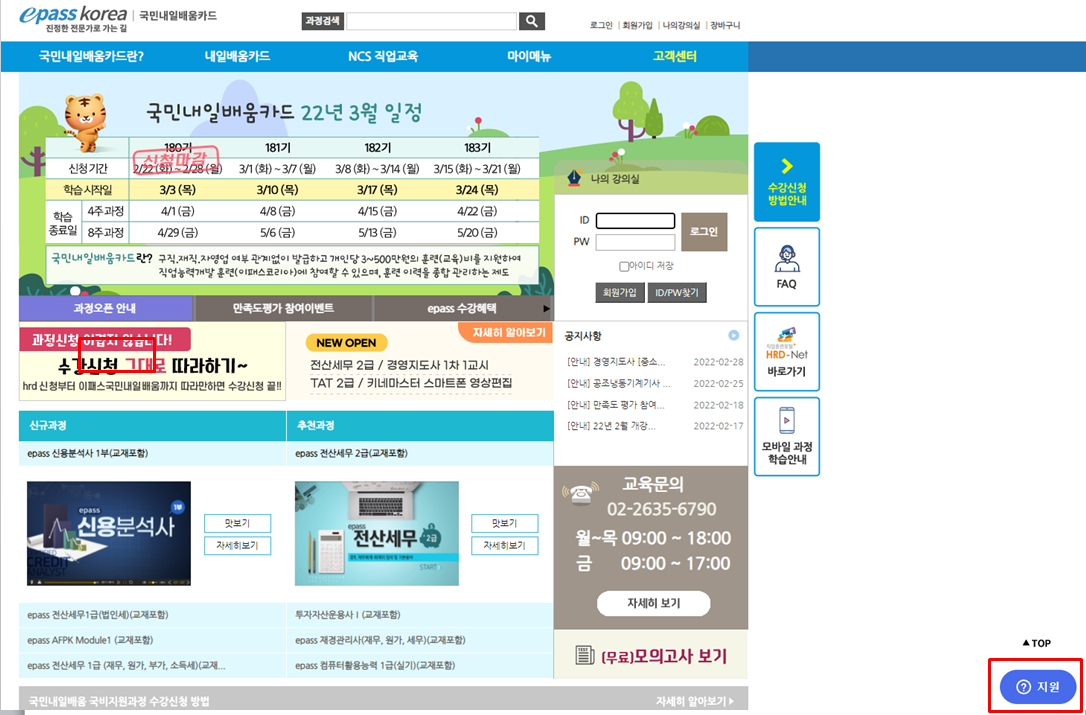Open epass 전산세무 1급 (재무, 원가, 부가, 소득세) course
The image size is (1086, 715).
pos(126,665)
